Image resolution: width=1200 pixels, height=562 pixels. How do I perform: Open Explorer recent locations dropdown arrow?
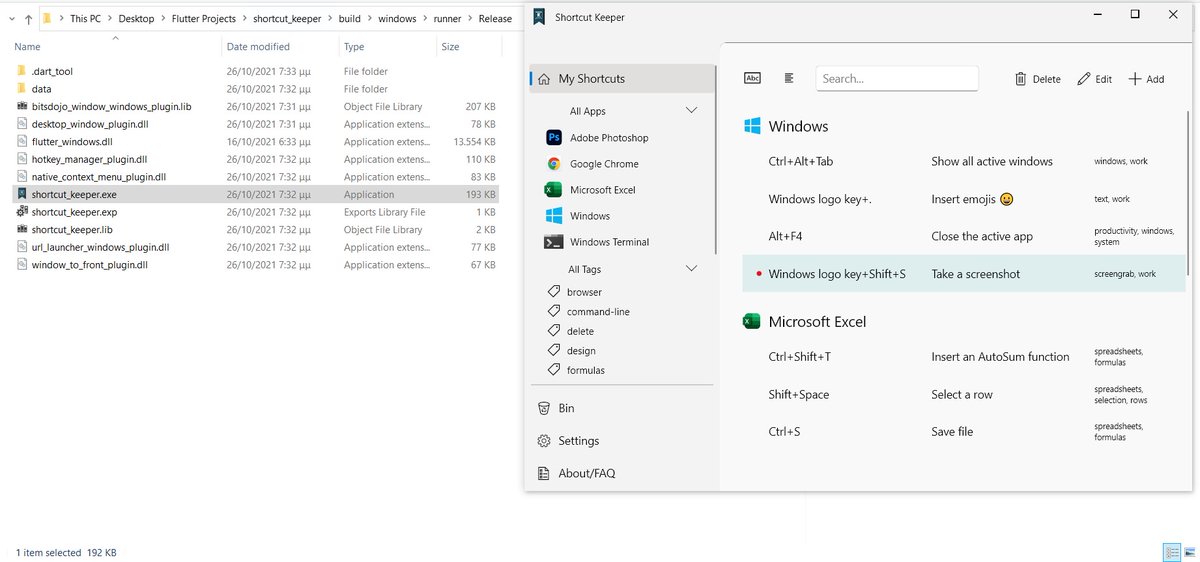[x=10, y=18]
